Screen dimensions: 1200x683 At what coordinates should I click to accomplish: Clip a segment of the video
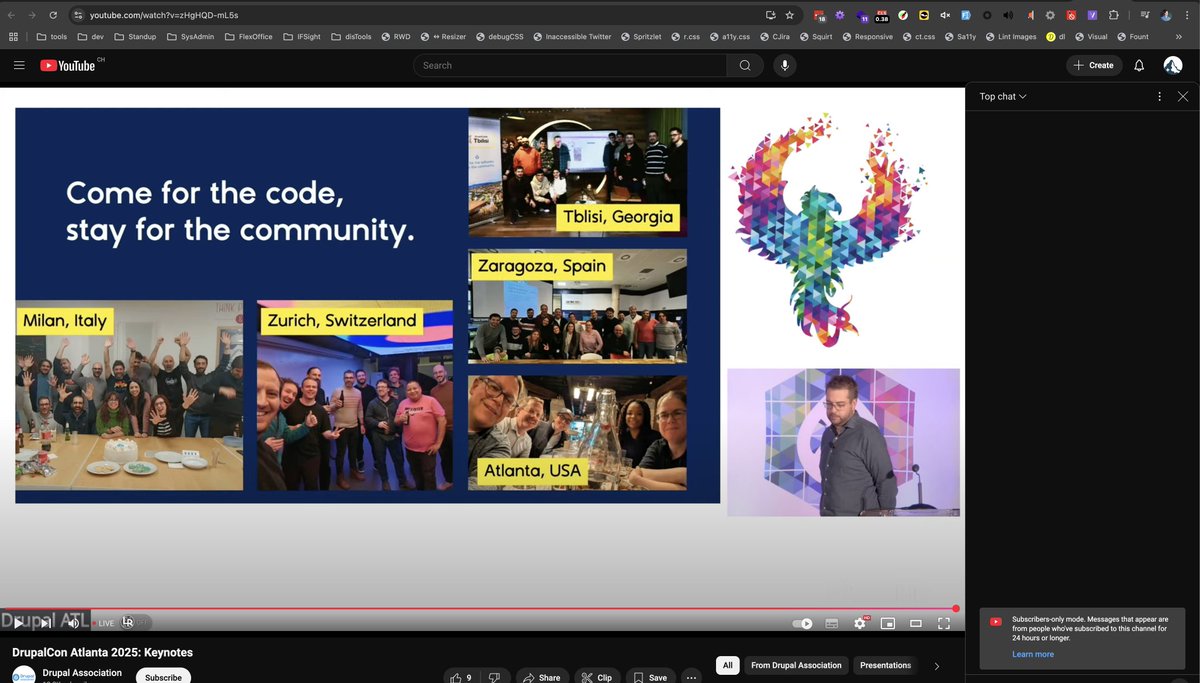pyautogui.click(x=597, y=677)
